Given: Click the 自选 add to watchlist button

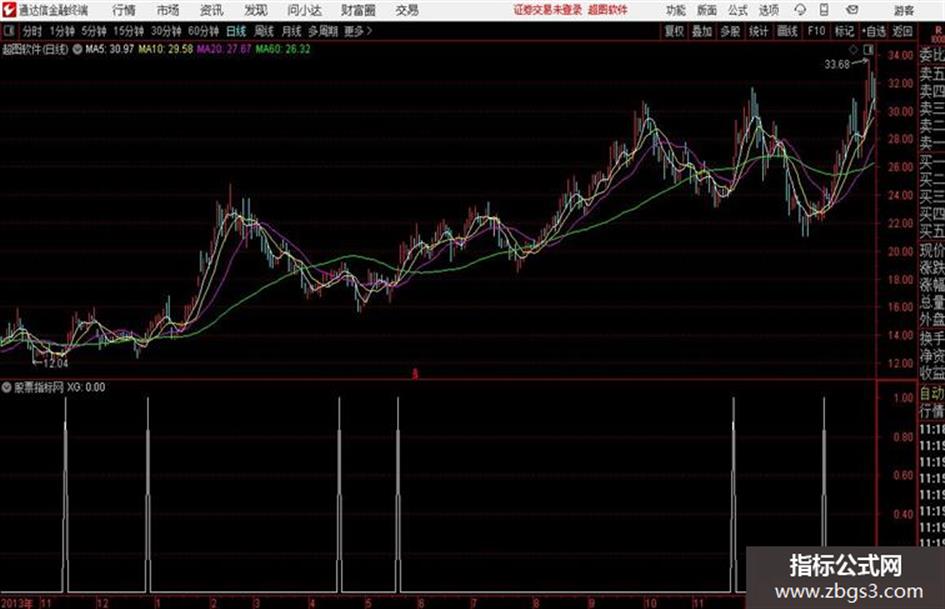Looking at the screenshot, I should [874, 31].
